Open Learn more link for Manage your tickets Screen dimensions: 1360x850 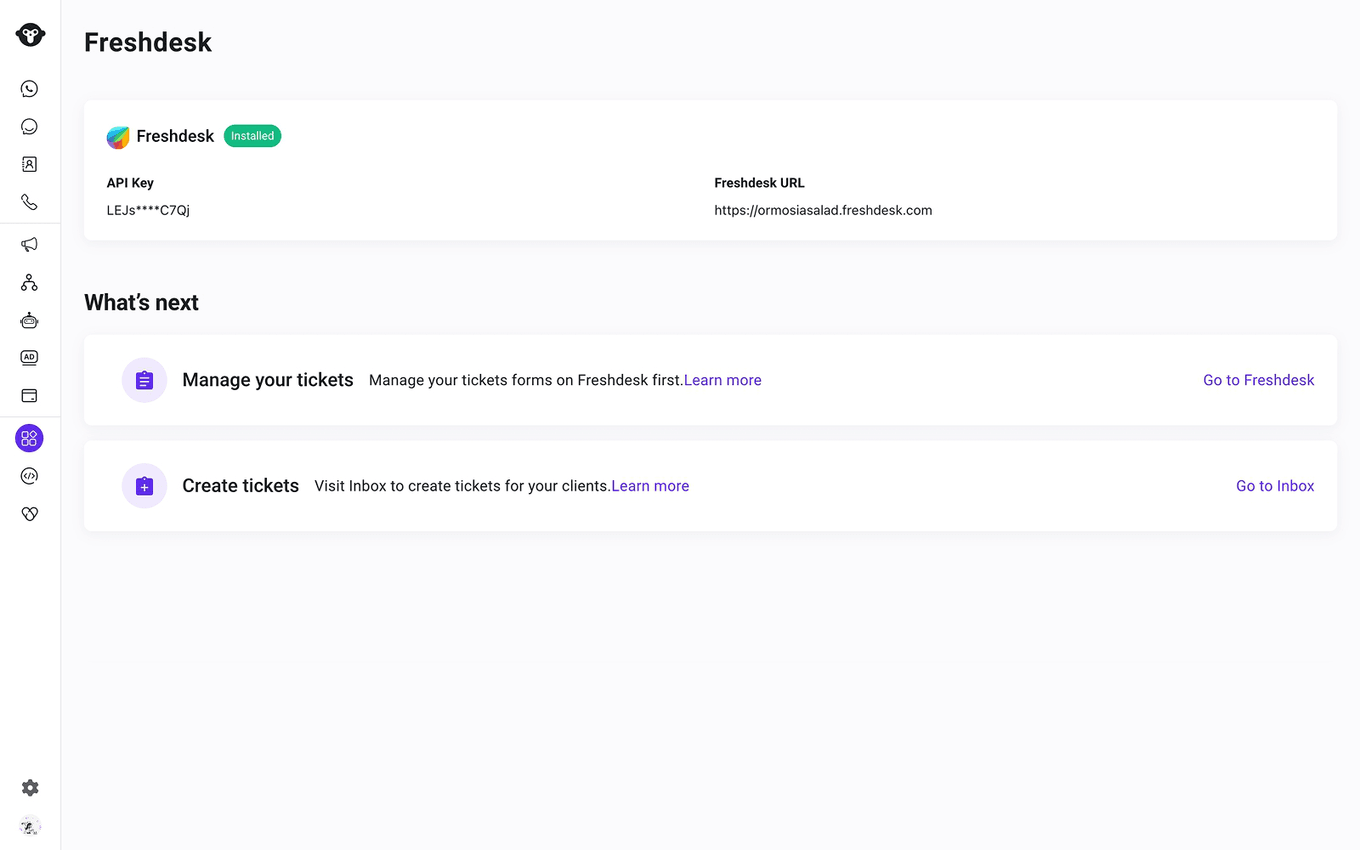click(723, 380)
